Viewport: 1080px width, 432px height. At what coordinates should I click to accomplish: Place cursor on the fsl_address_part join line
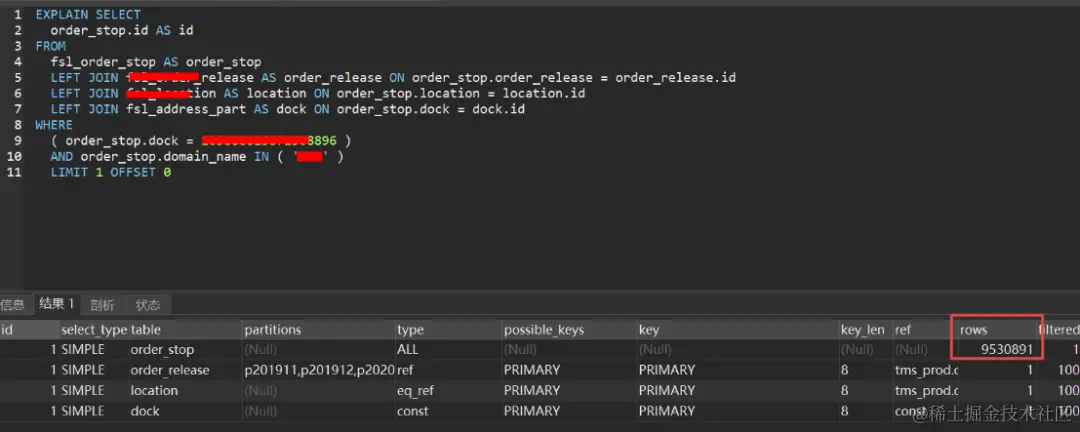288,109
